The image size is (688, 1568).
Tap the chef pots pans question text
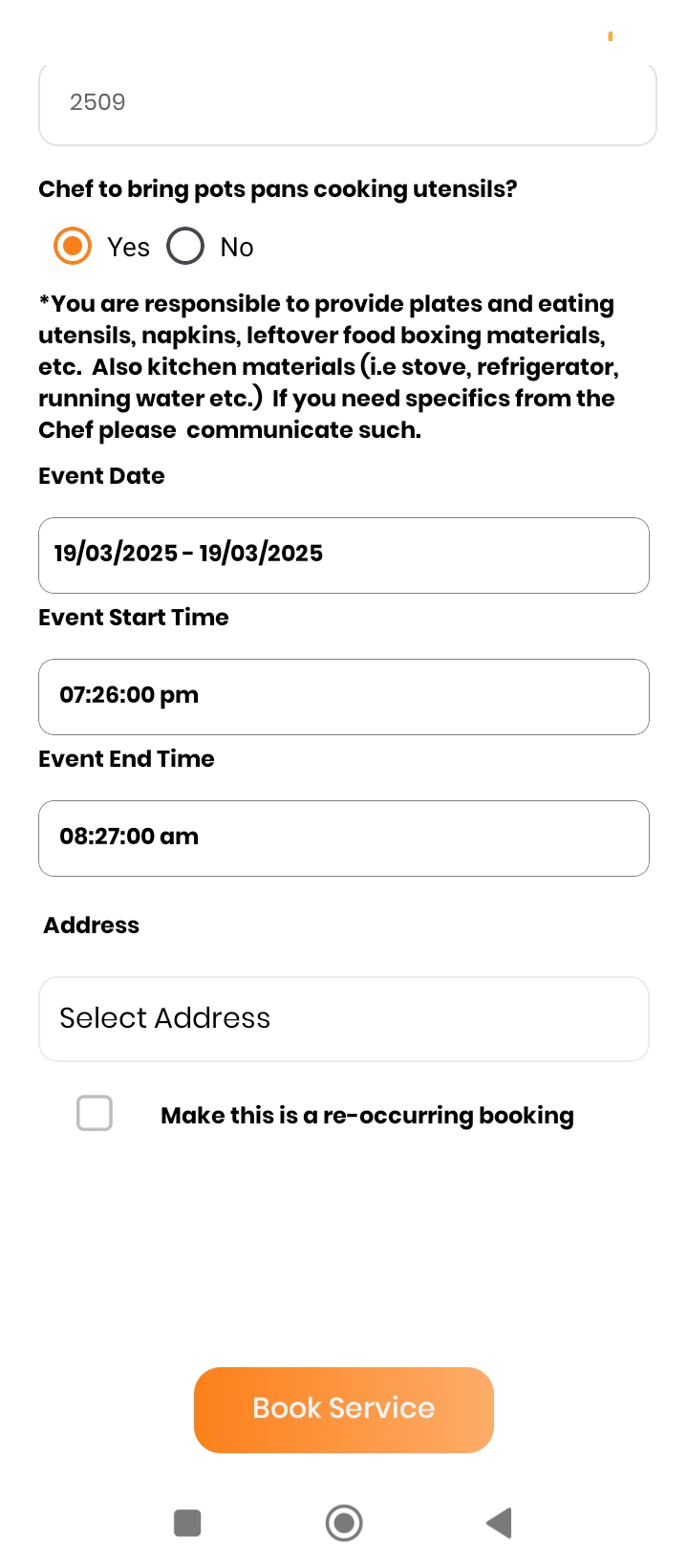(x=277, y=189)
